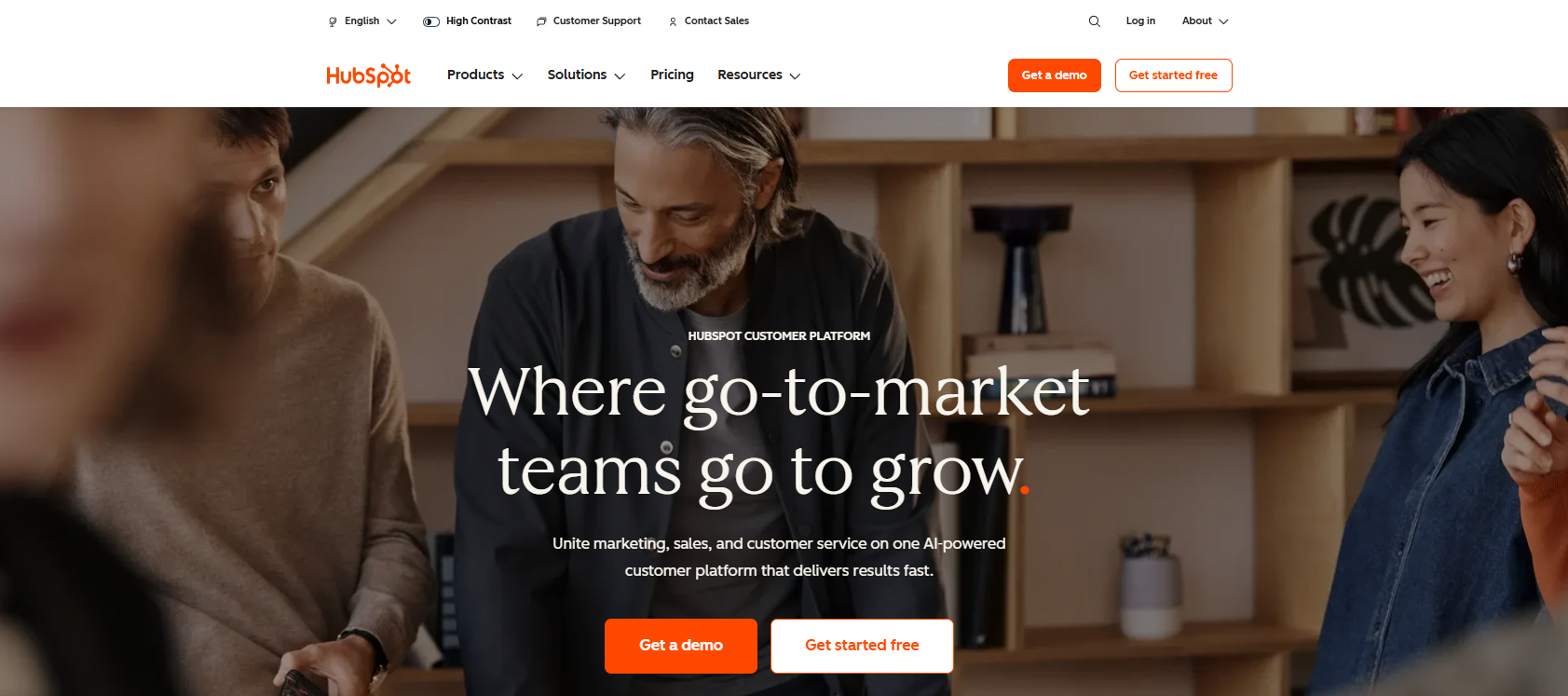Toggle the High Contrast switch

coord(431,21)
